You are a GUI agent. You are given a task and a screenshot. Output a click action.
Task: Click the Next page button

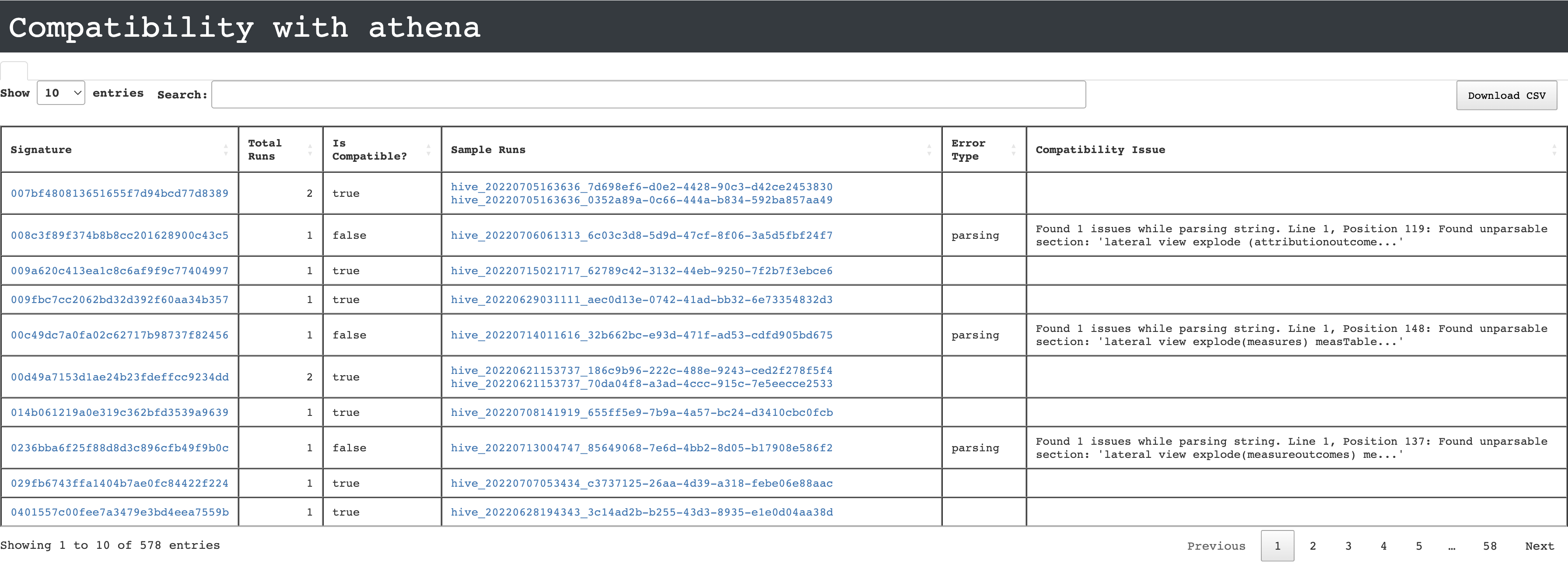click(x=1540, y=546)
